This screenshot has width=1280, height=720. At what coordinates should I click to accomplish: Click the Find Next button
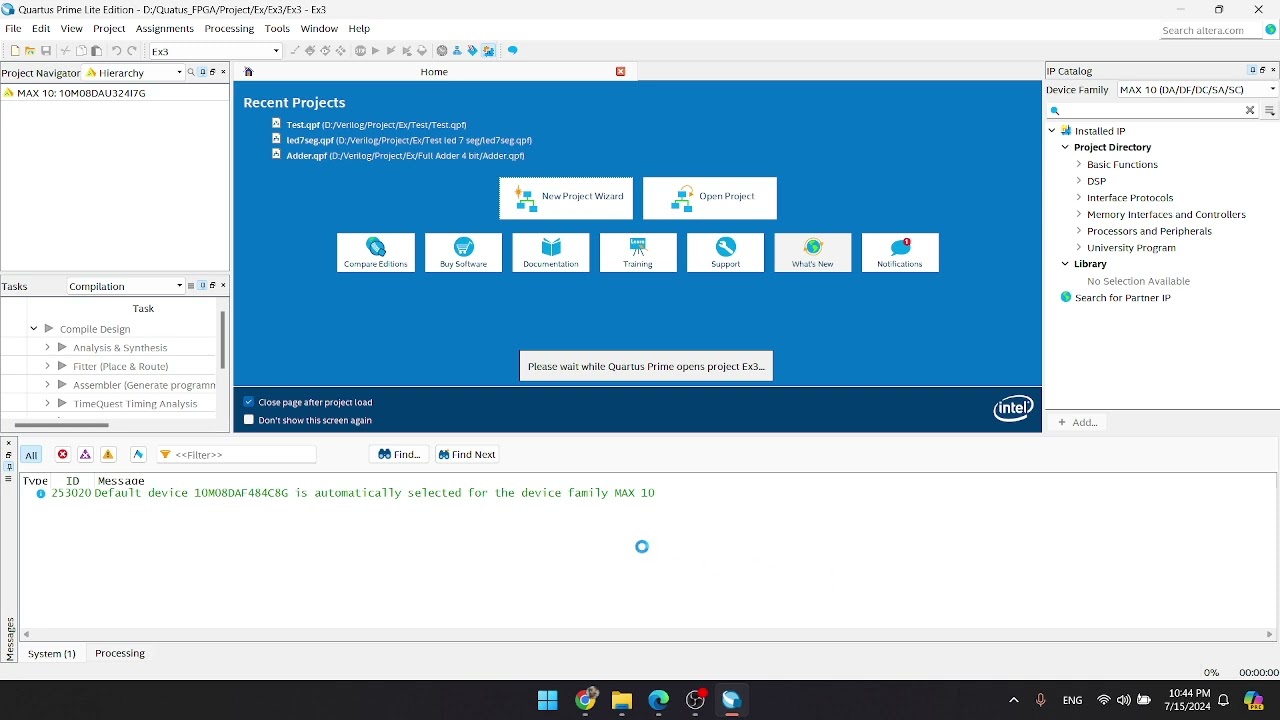467,454
